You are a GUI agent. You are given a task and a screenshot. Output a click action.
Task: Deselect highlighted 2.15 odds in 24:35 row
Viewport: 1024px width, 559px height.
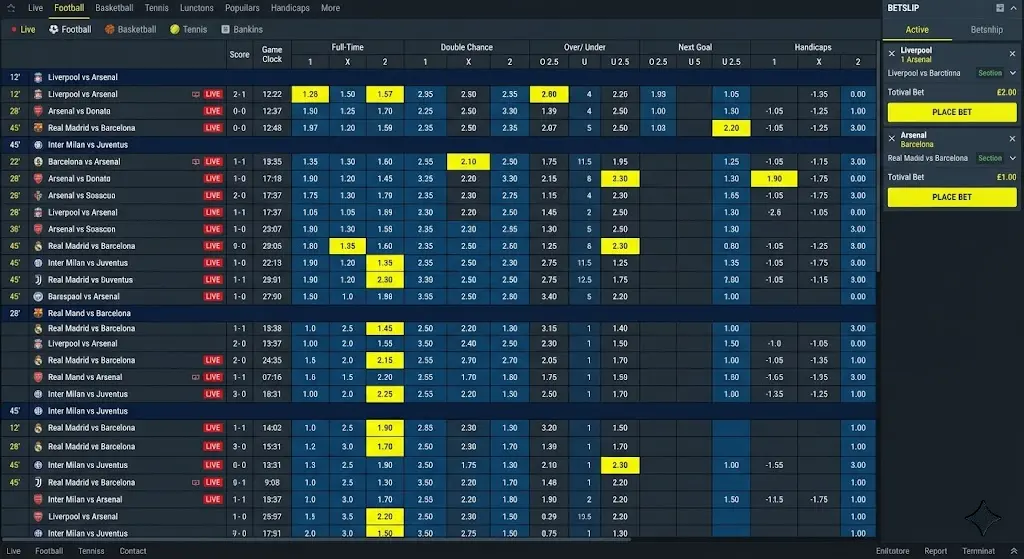(385, 360)
